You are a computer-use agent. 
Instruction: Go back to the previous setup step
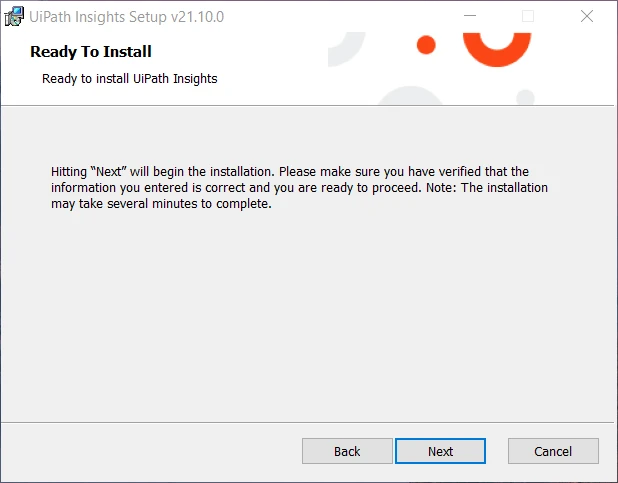coord(347,451)
